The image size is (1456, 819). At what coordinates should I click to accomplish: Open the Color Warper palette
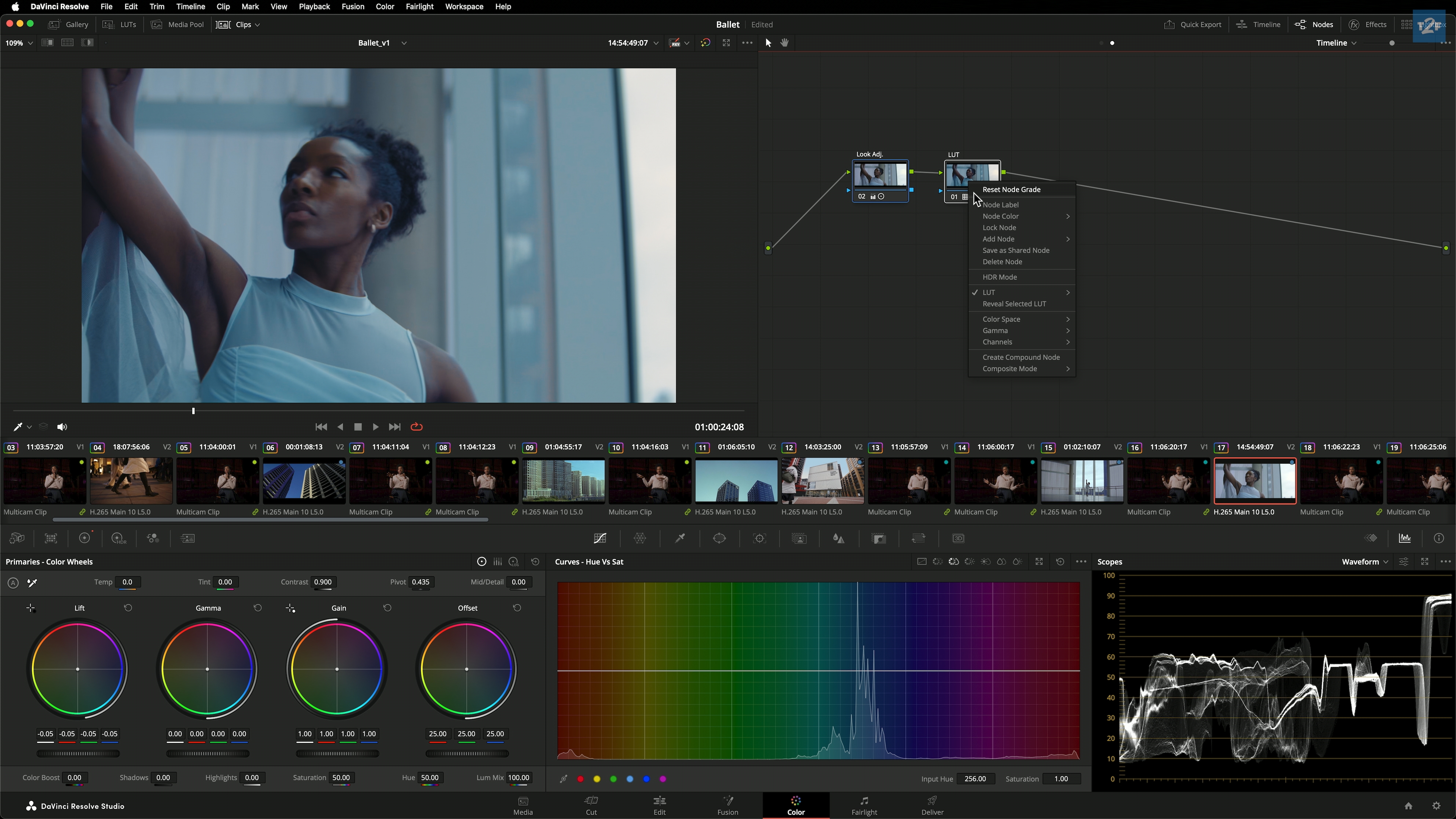pos(640,539)
